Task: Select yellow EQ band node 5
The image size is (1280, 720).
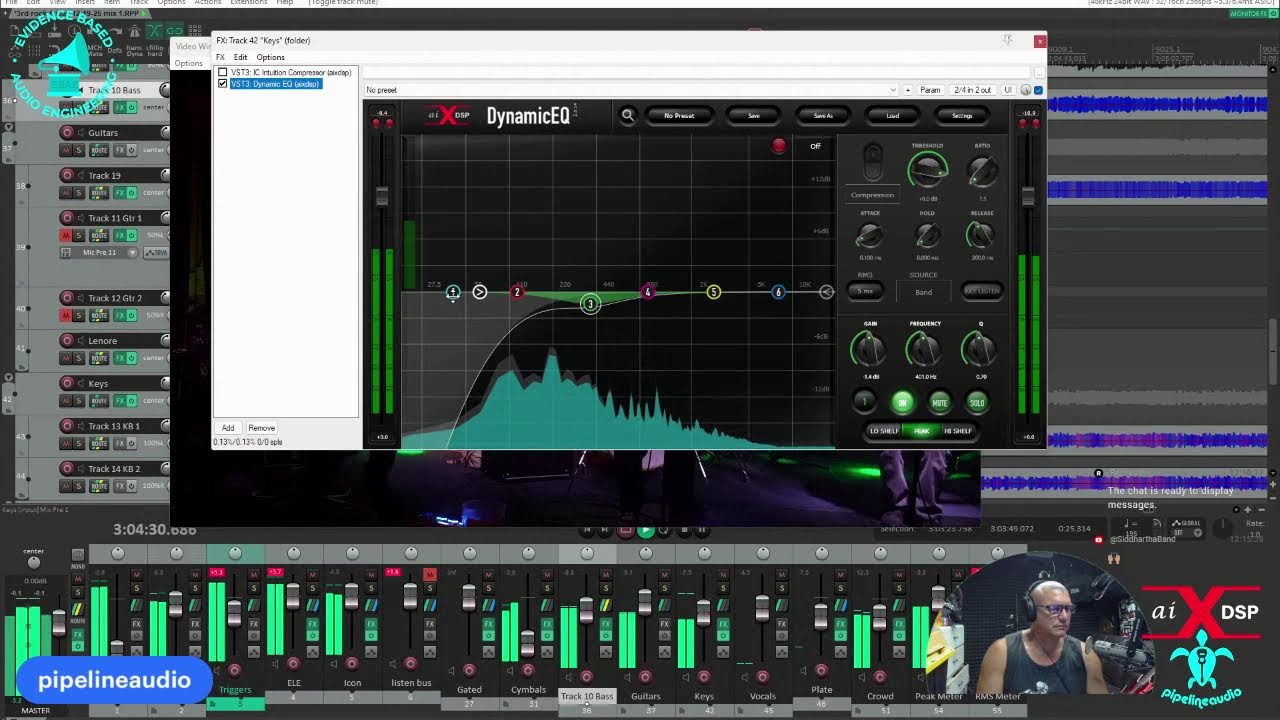Action: tap(713, 292)
